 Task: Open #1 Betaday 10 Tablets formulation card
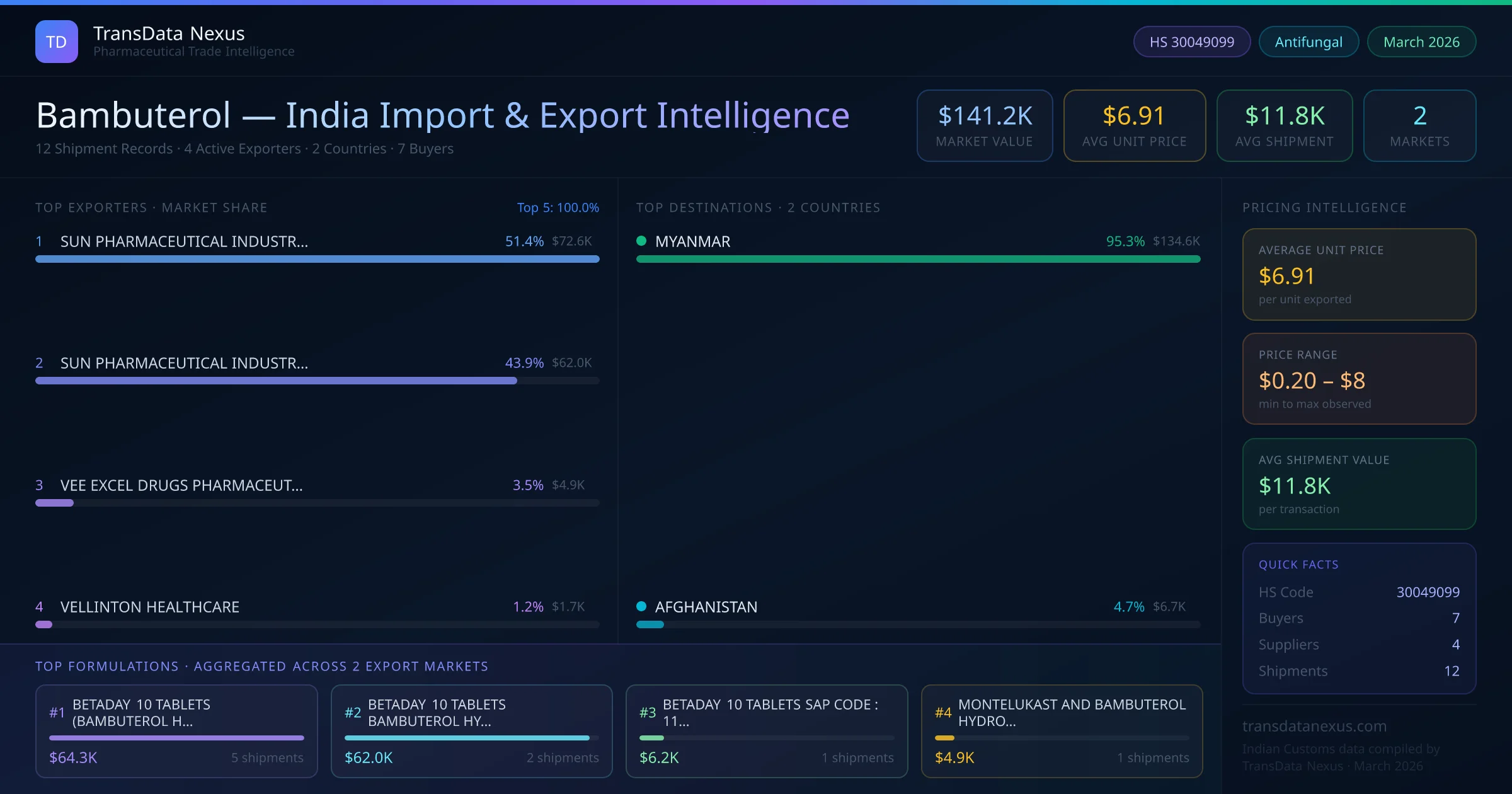click(x=176, y=730)
